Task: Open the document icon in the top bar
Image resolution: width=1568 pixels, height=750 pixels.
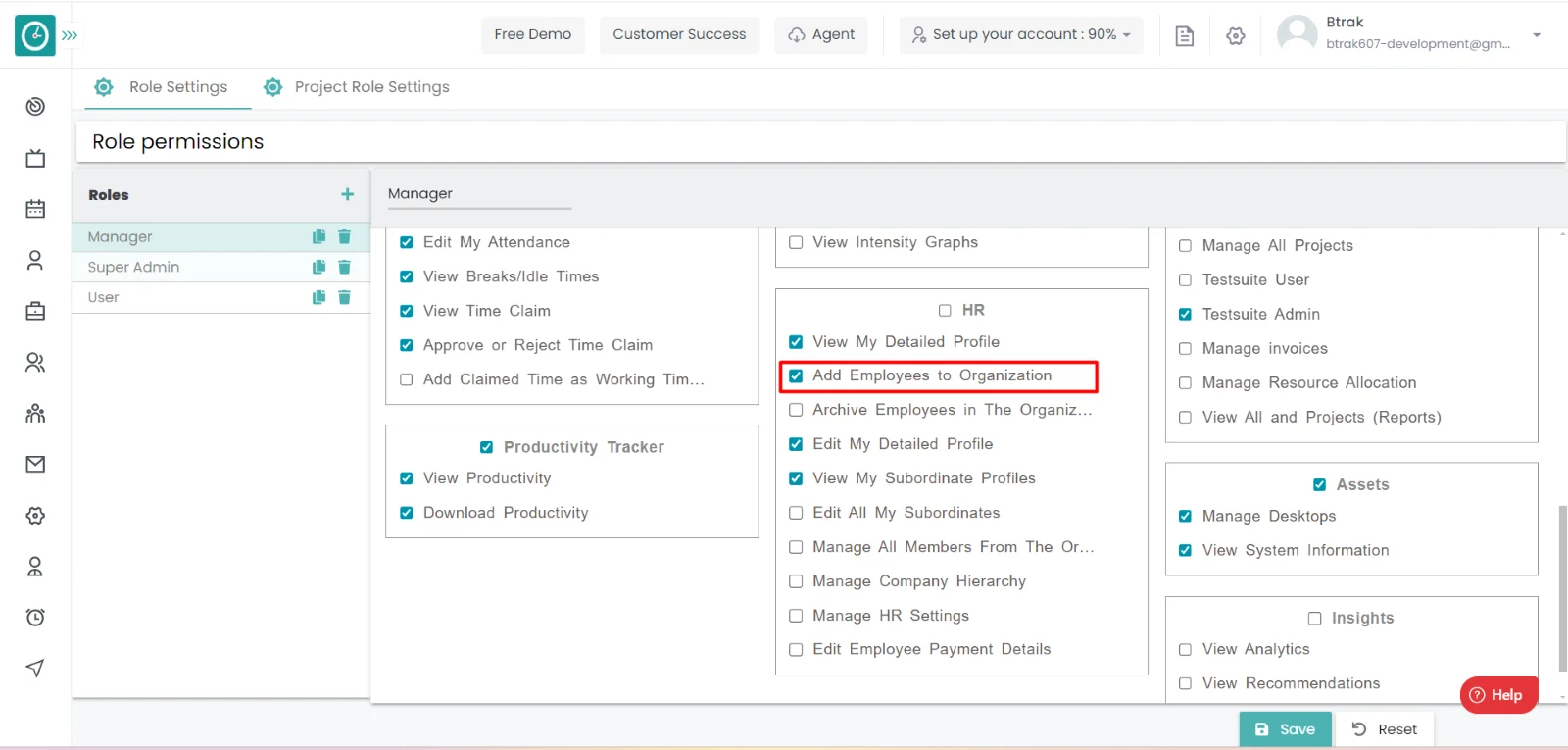Action: pyautogui.click(x=1184, y=35)
